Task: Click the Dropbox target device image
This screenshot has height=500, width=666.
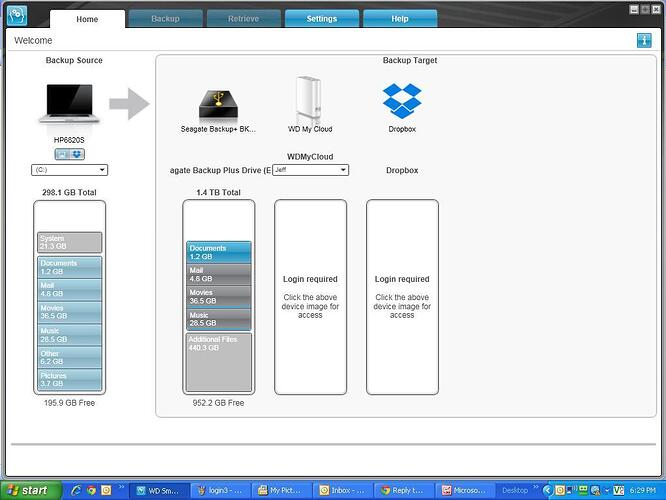Action: click(x=402, y=101)
